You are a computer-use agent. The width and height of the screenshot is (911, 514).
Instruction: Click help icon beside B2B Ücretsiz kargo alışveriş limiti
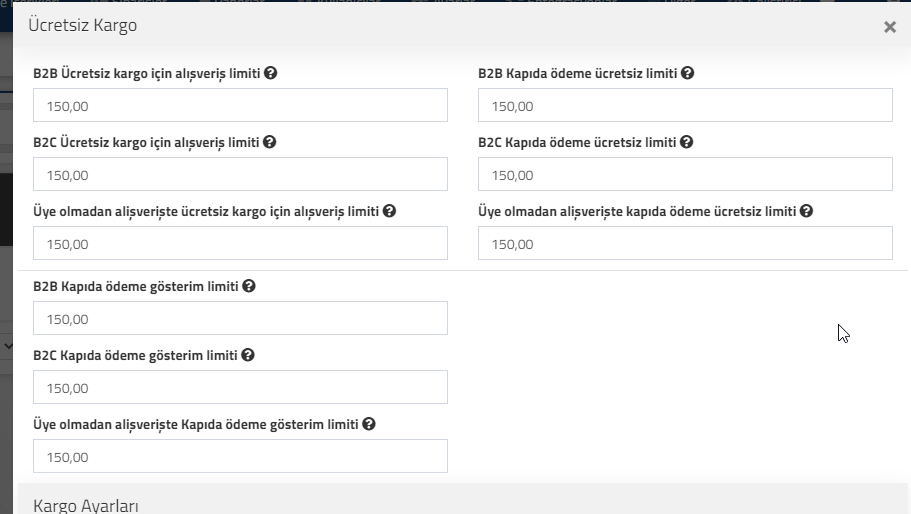[270, 73]
